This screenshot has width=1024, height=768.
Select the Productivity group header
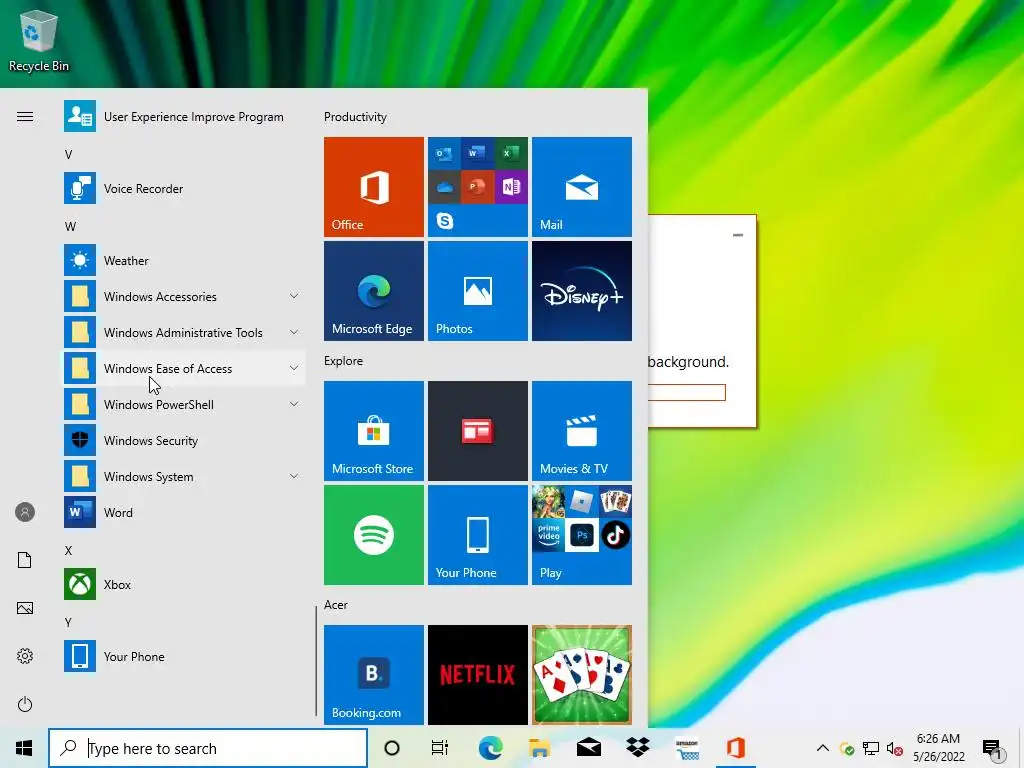click(x=355, y=117)
